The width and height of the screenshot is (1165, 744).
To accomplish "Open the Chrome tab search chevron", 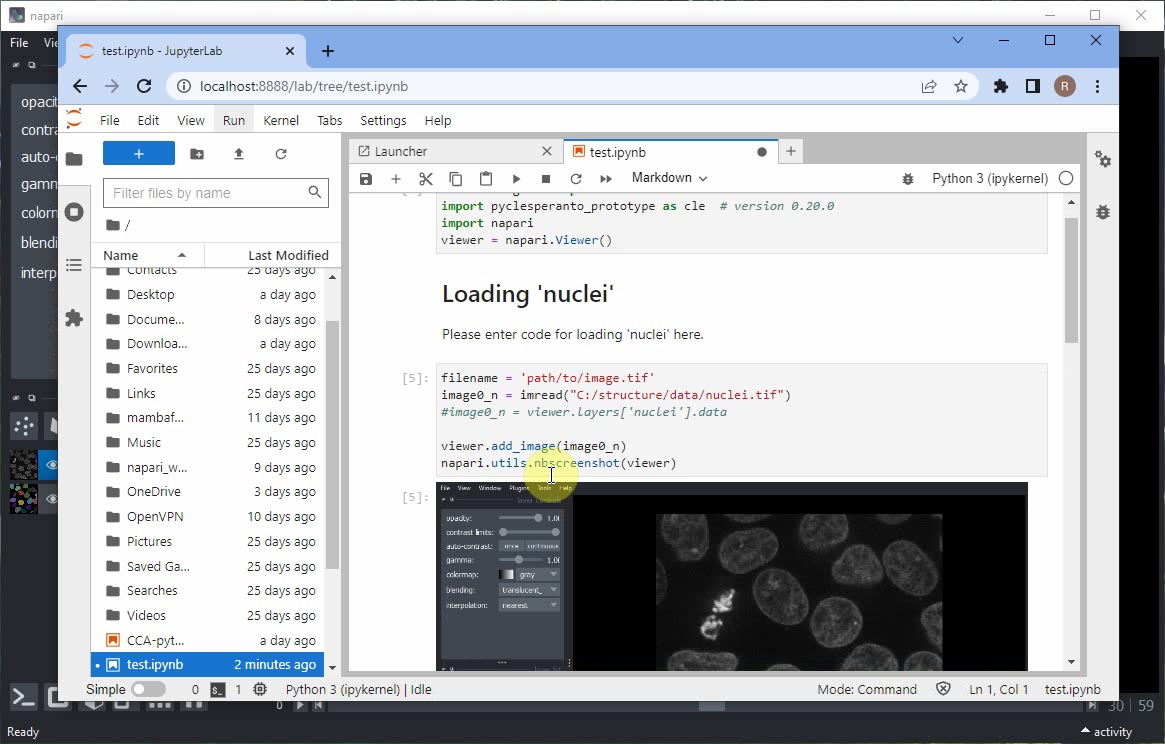I will pos(958,41).
